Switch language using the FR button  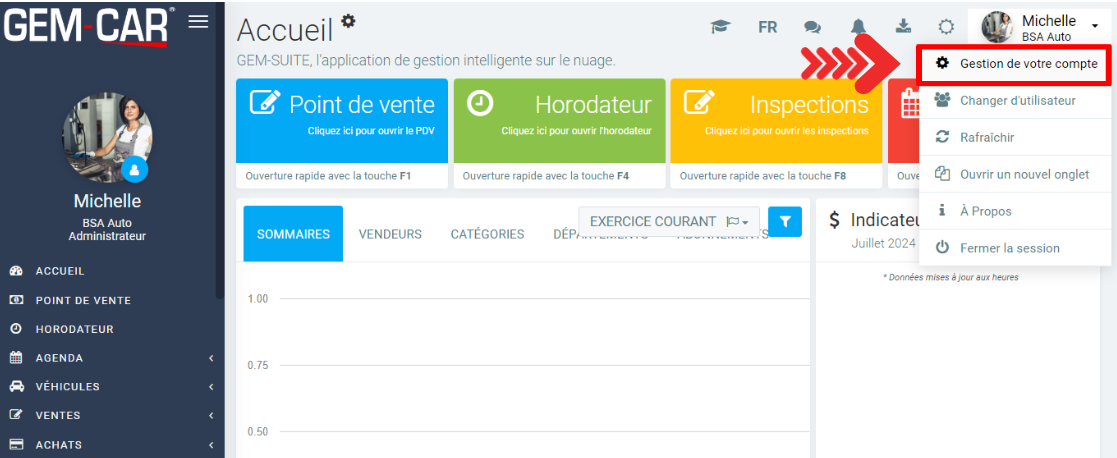coord(767,27)
